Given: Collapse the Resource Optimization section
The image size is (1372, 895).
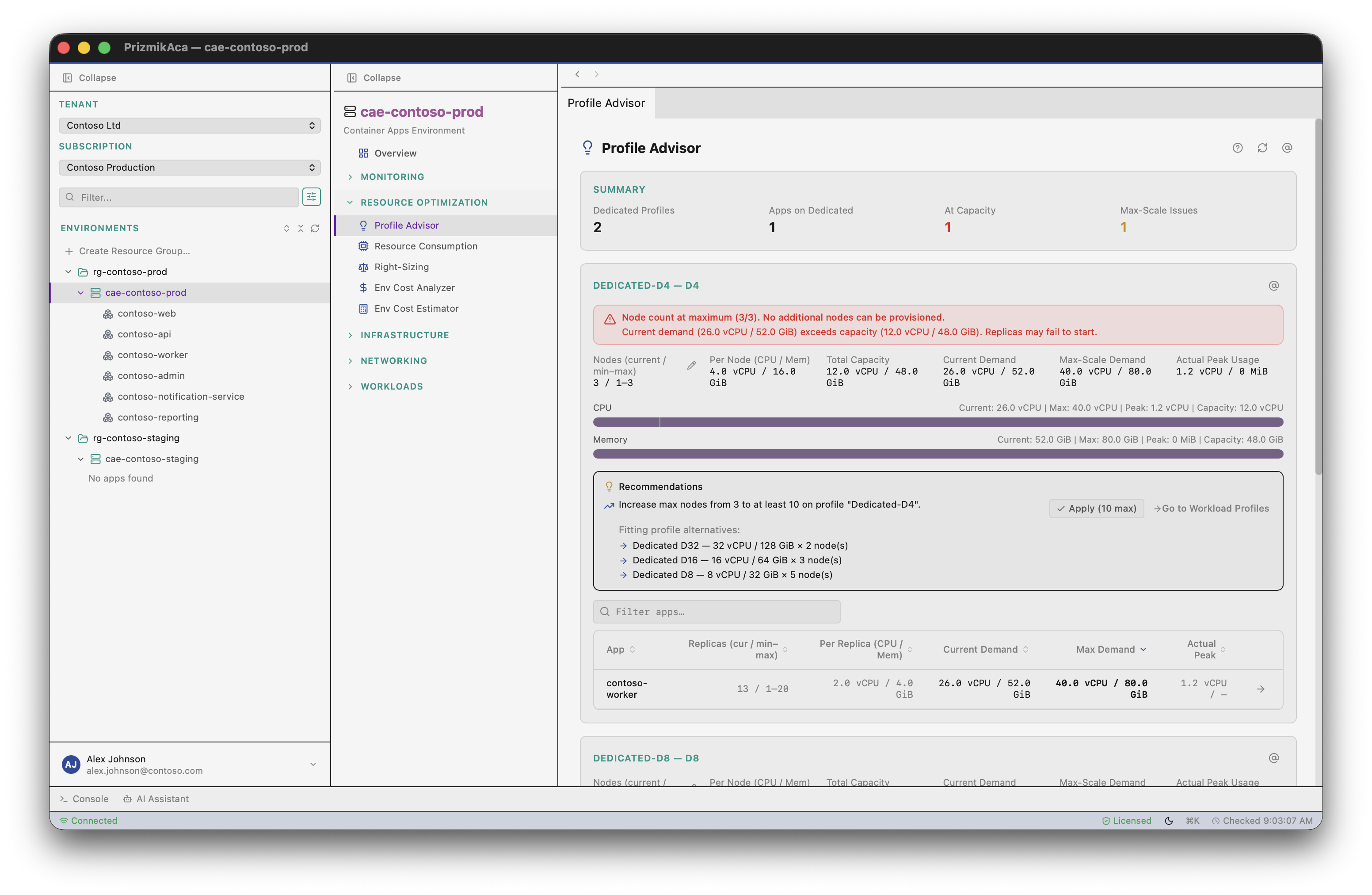Looking at the screenshot, I should pyautogui.click(x=424, y=203).
